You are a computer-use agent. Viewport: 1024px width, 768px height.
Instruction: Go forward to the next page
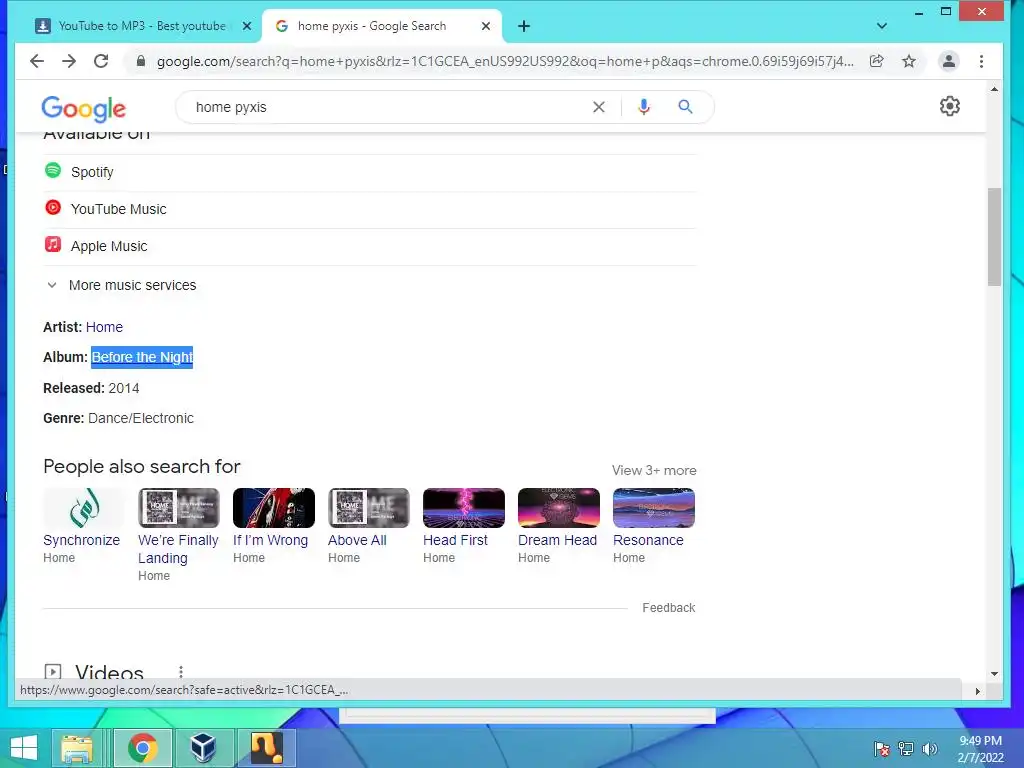click(69, 61)
